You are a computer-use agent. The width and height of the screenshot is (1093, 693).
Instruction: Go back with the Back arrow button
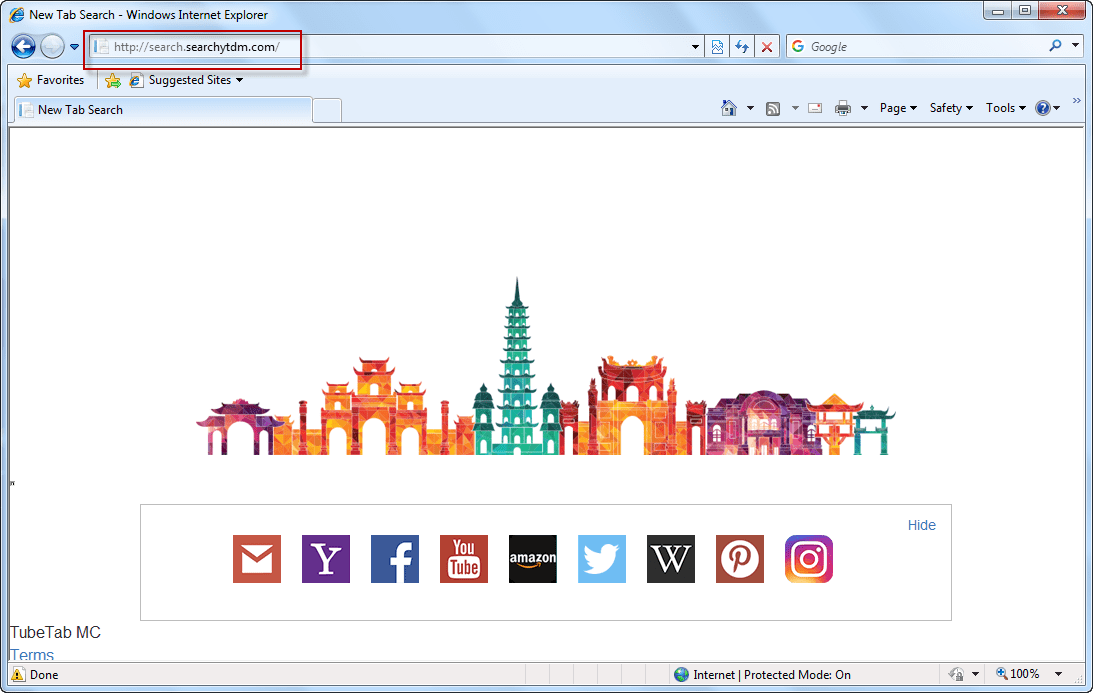[23, 47]
